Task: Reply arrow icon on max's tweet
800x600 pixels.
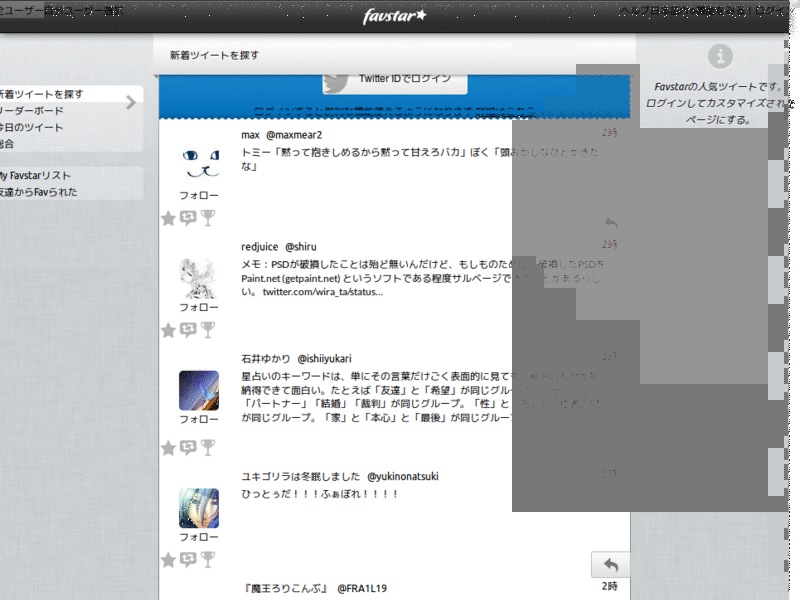Action: (611, 222)
